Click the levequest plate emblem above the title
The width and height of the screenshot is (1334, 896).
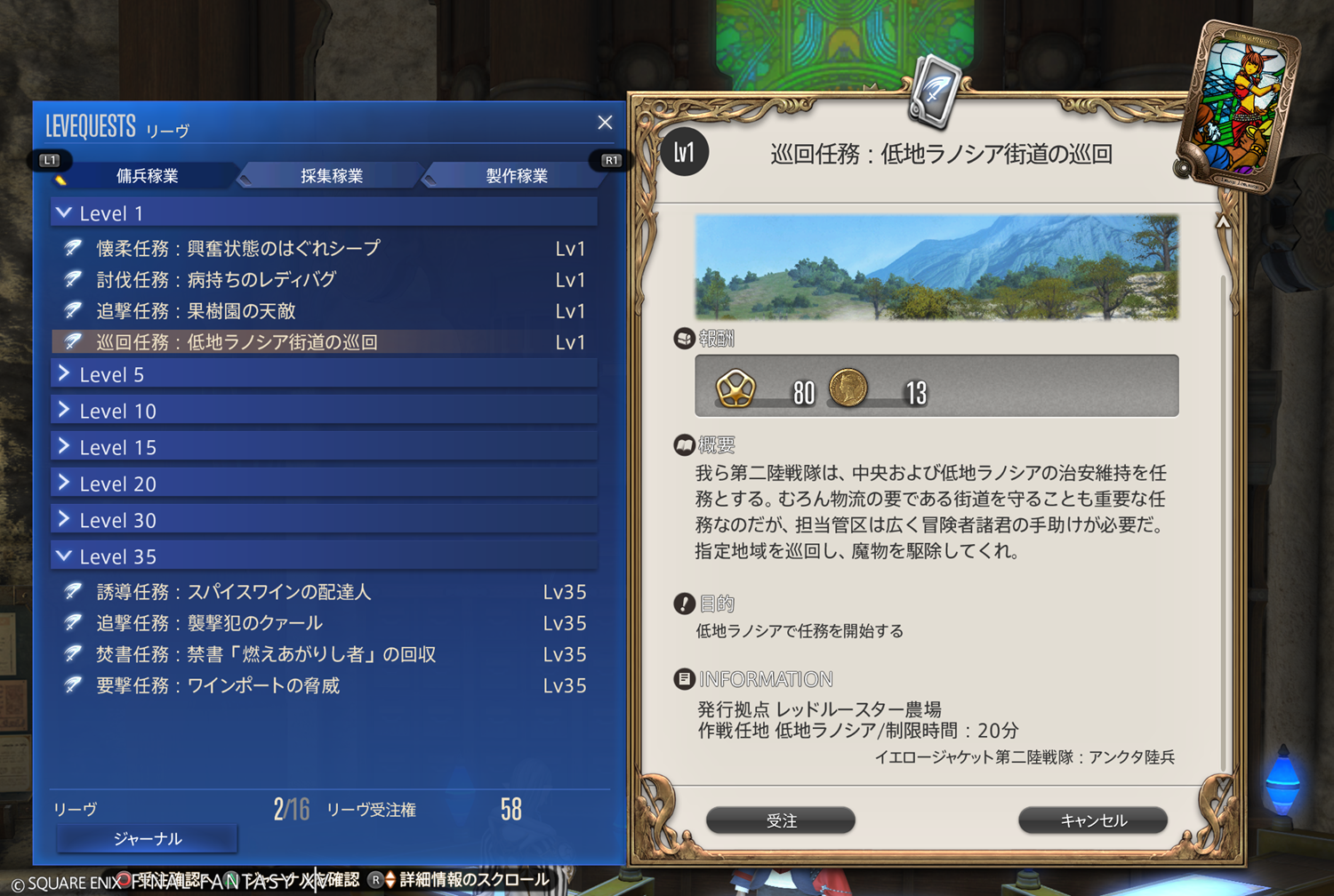point(933,91)
